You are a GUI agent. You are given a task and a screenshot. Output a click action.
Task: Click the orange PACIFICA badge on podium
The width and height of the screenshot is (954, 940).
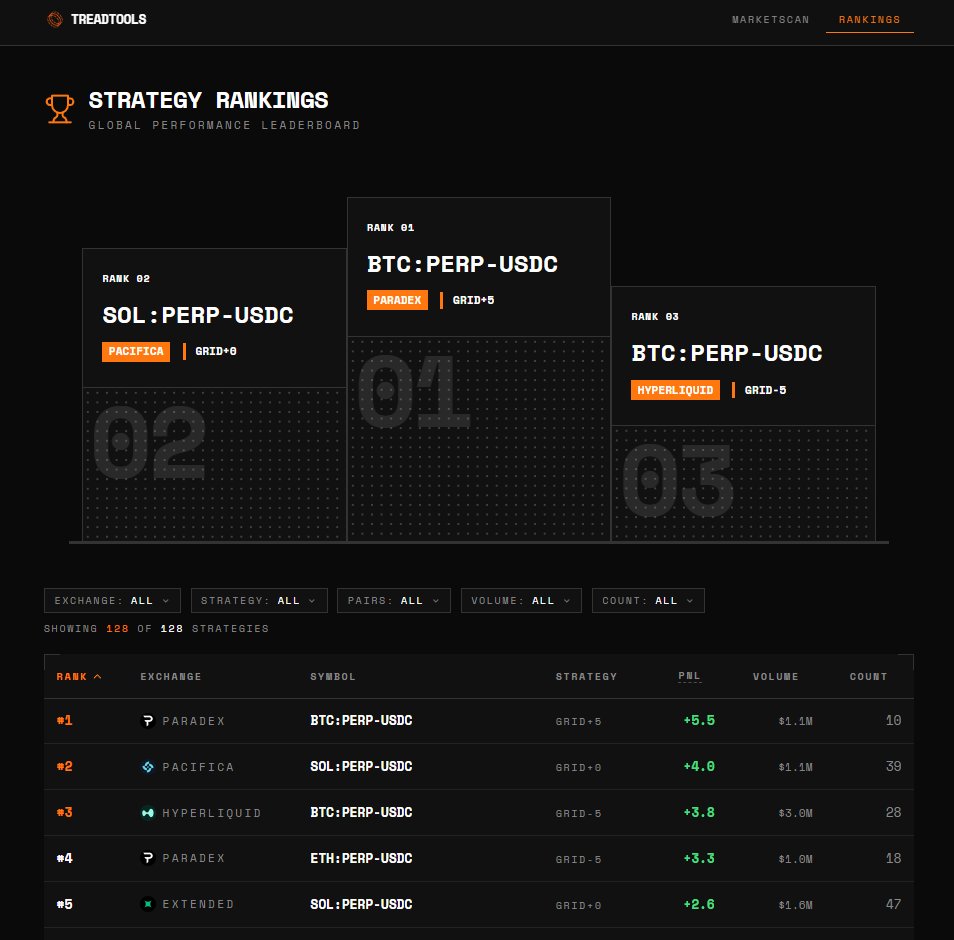(x=136, y=351)
